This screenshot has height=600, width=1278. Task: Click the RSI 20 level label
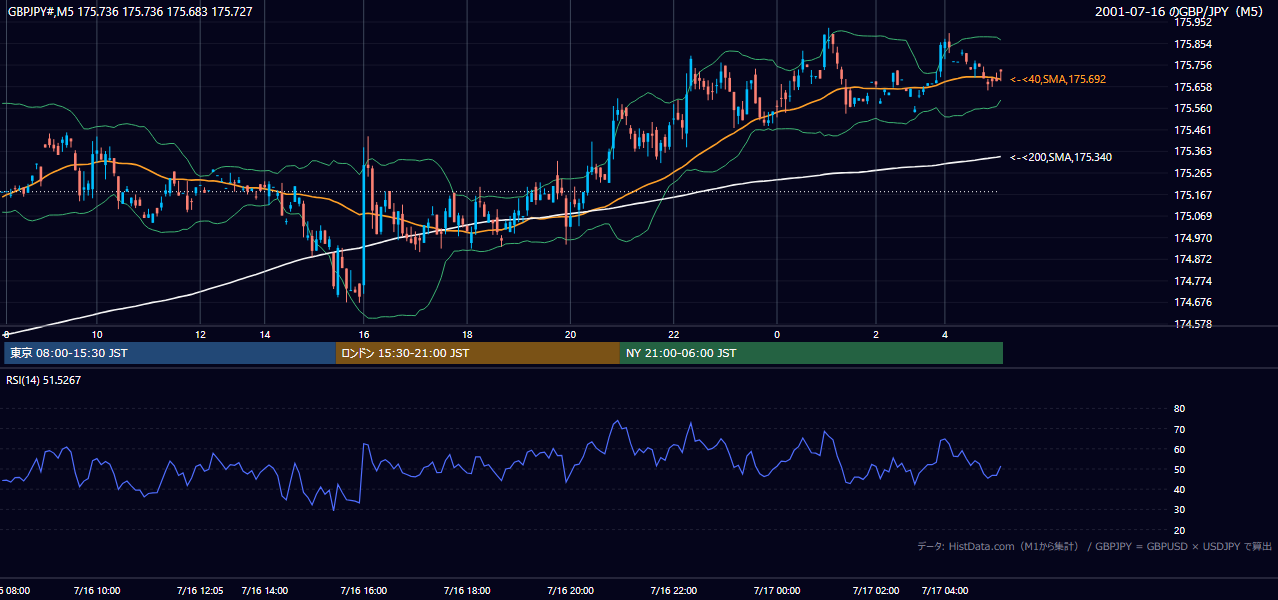(x=1179, y=530)
